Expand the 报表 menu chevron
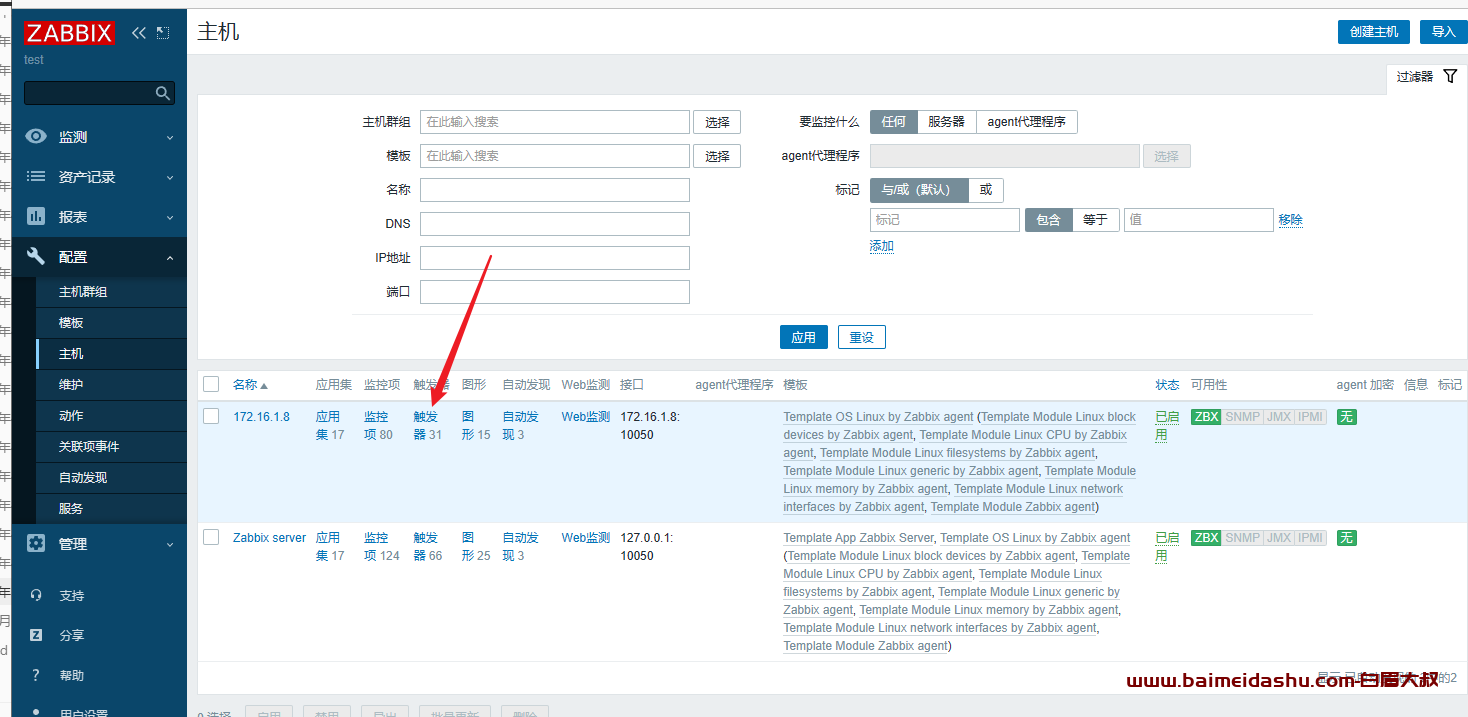Image resolution: width=1468 pixels, height=717 pixels. [170, 218]
